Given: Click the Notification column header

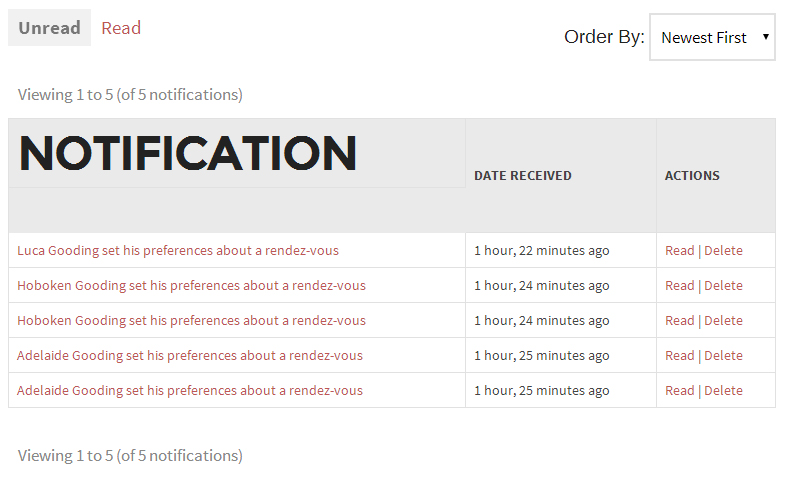Looking at the screenshot, I should [188, 153].
